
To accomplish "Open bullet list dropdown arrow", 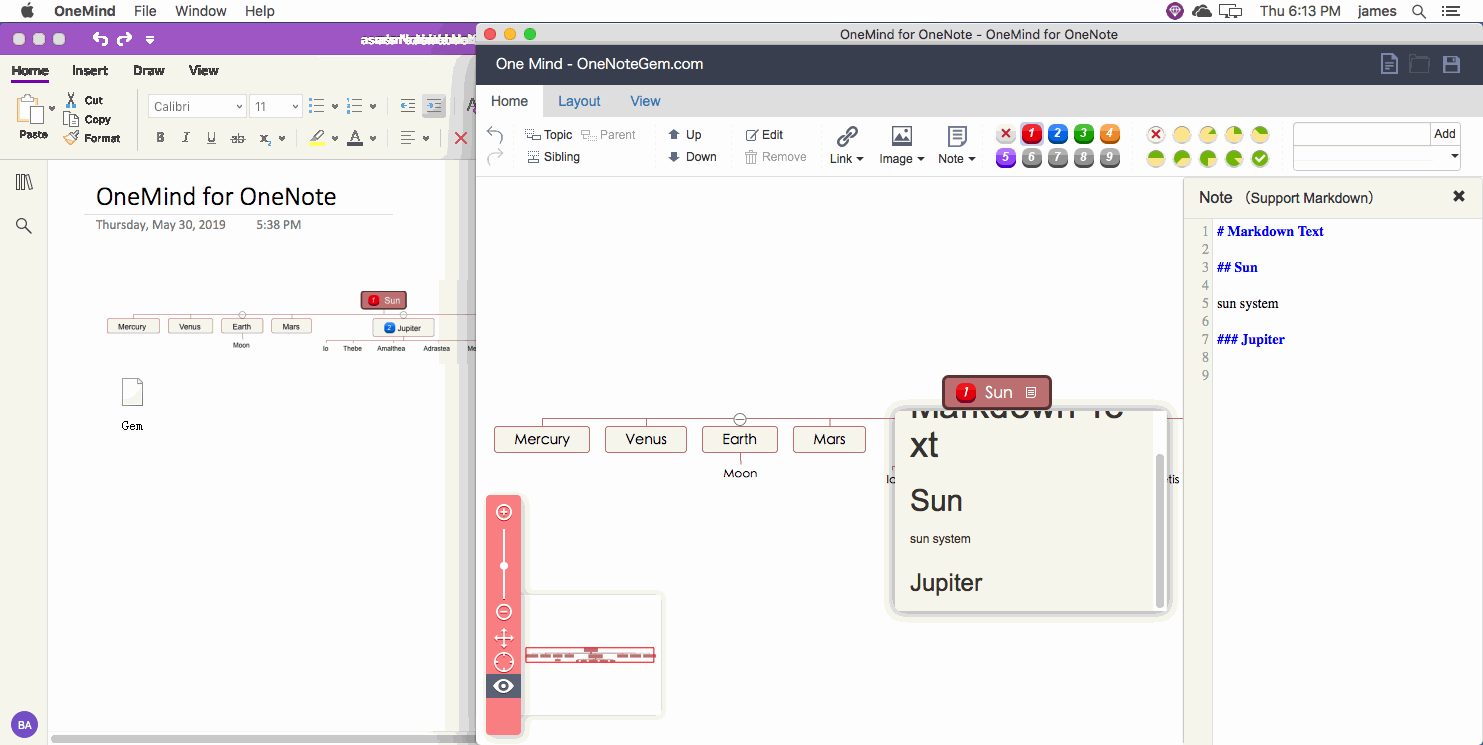I will [x=335, y=106].
